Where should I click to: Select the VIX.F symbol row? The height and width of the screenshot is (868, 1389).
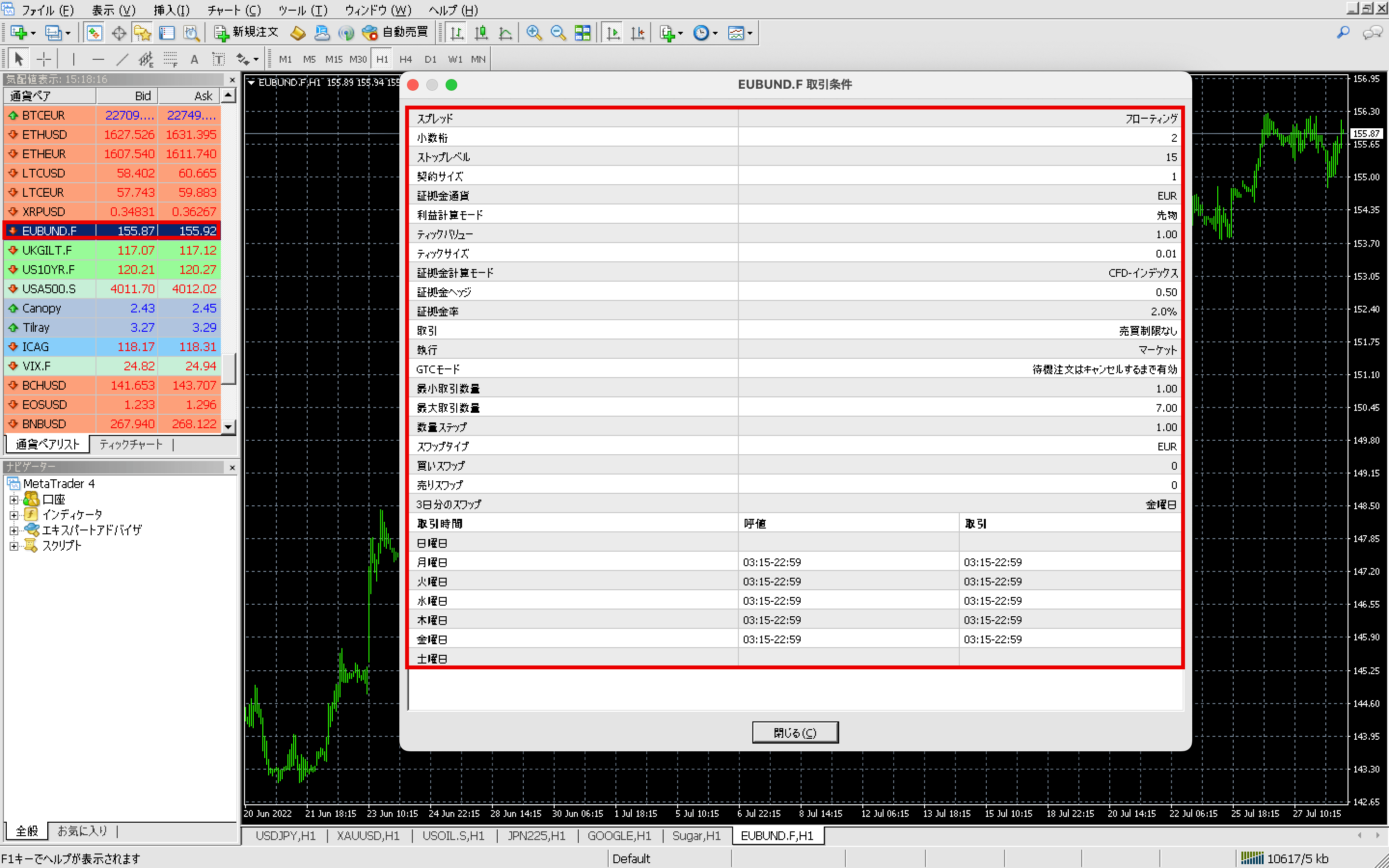click(x=112, y=366)
